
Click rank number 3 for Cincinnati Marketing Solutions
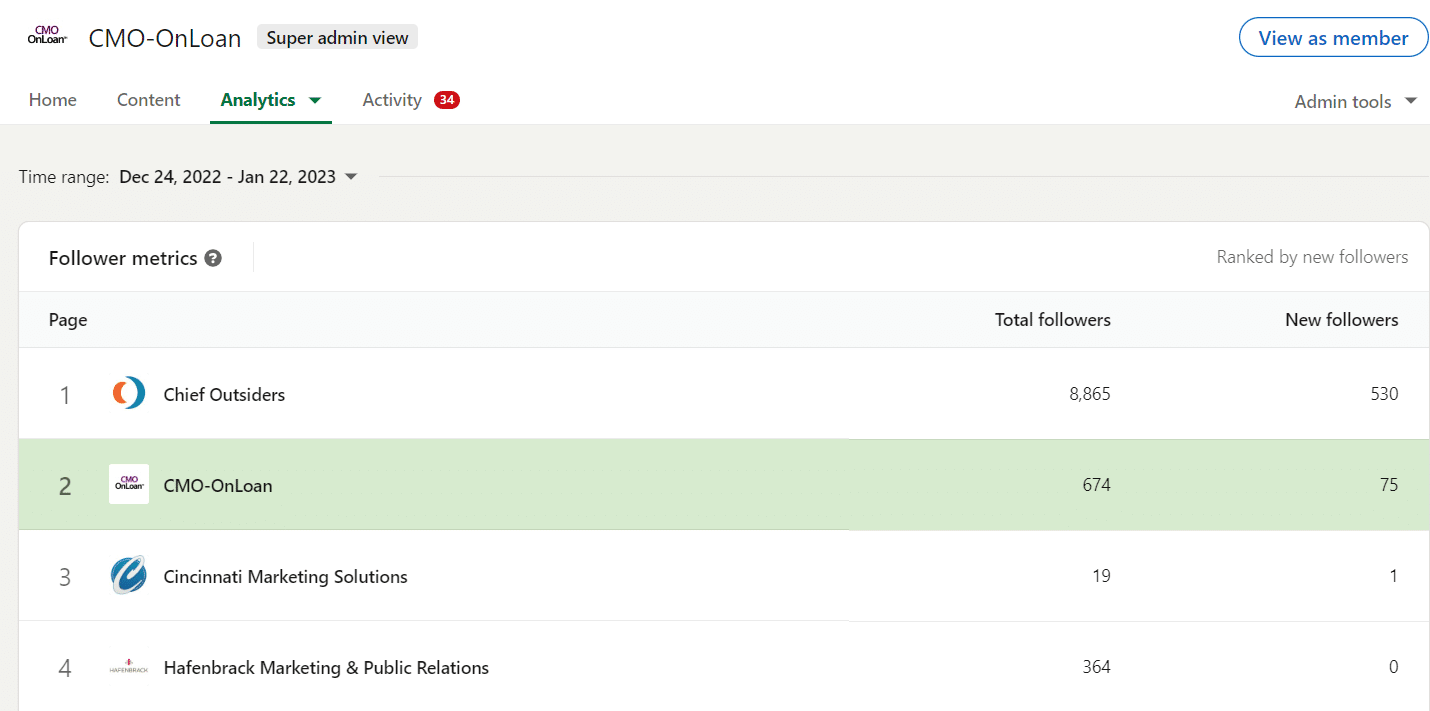click(65, 577)
